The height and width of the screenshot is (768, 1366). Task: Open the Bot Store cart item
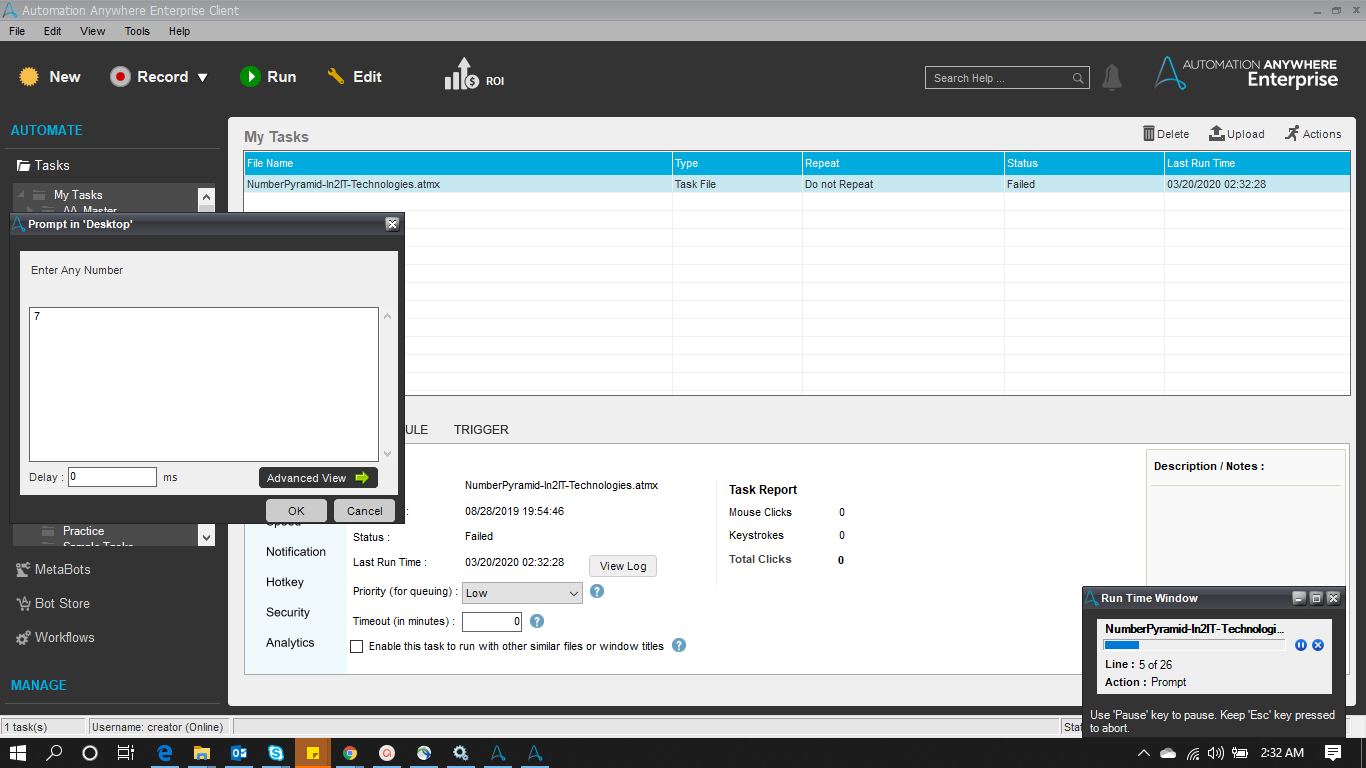pyautogui.click(x=52, y=603)
